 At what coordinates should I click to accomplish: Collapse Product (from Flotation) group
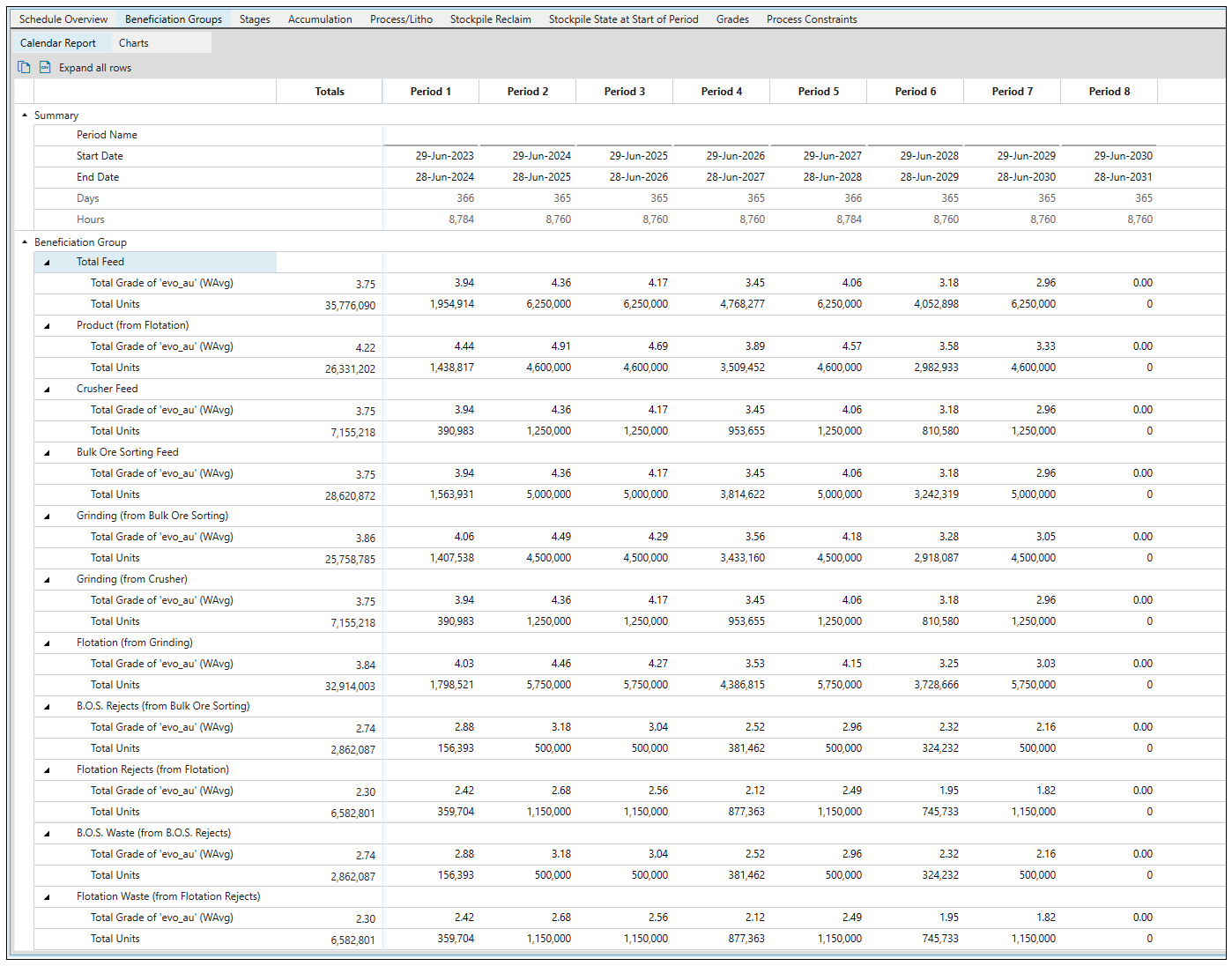pos(47,326)
